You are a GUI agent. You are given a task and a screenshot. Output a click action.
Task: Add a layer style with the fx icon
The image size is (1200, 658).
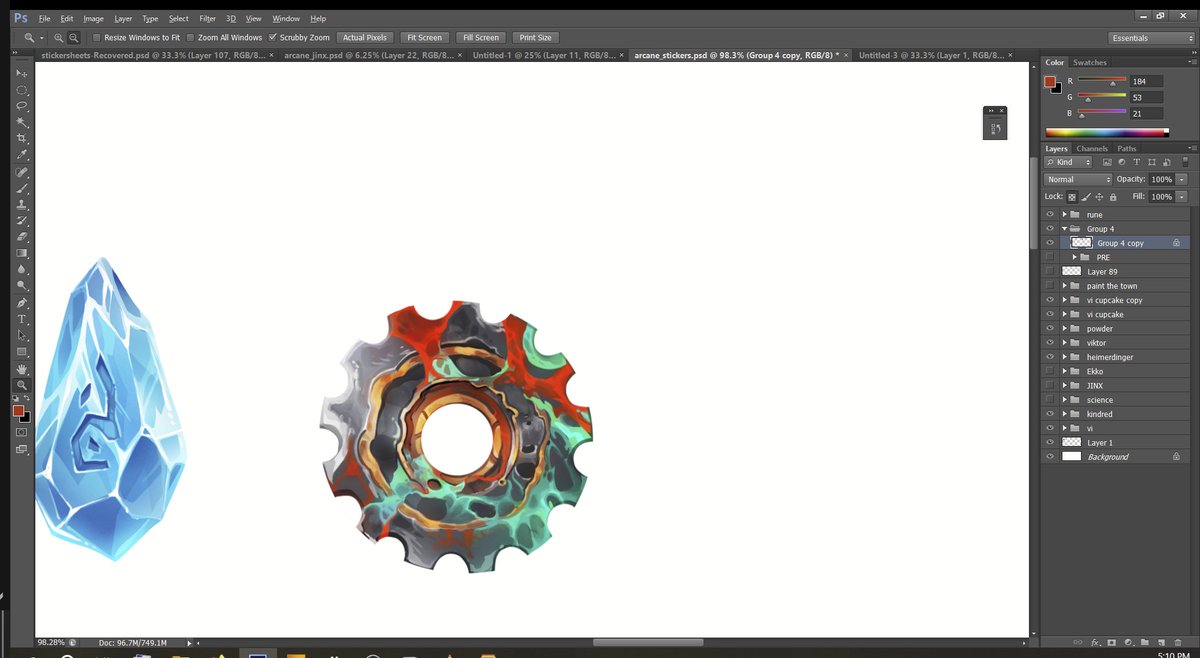pyautogui.click(x=1095, y=642)
